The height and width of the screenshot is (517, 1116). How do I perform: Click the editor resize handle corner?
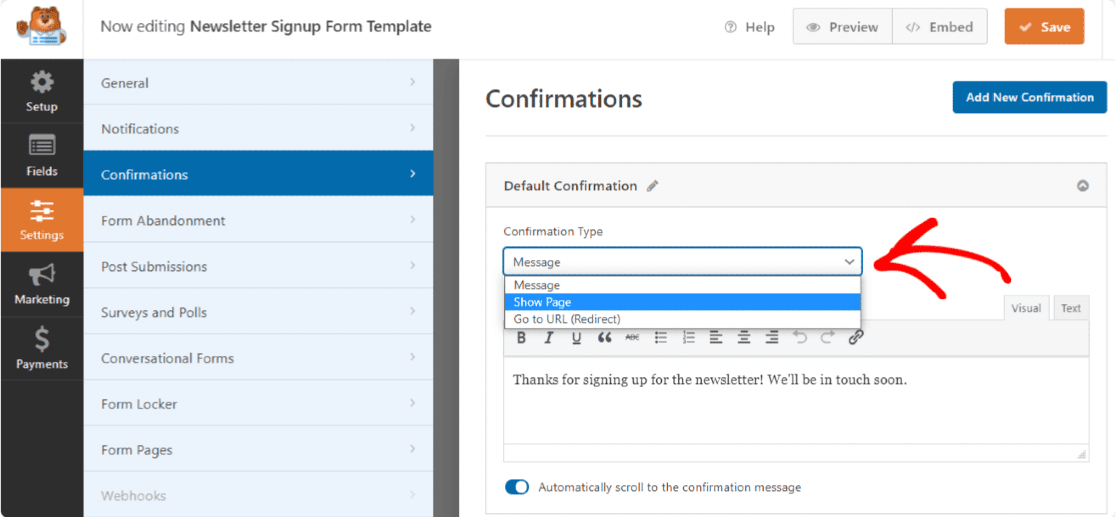pos(1082,454)
